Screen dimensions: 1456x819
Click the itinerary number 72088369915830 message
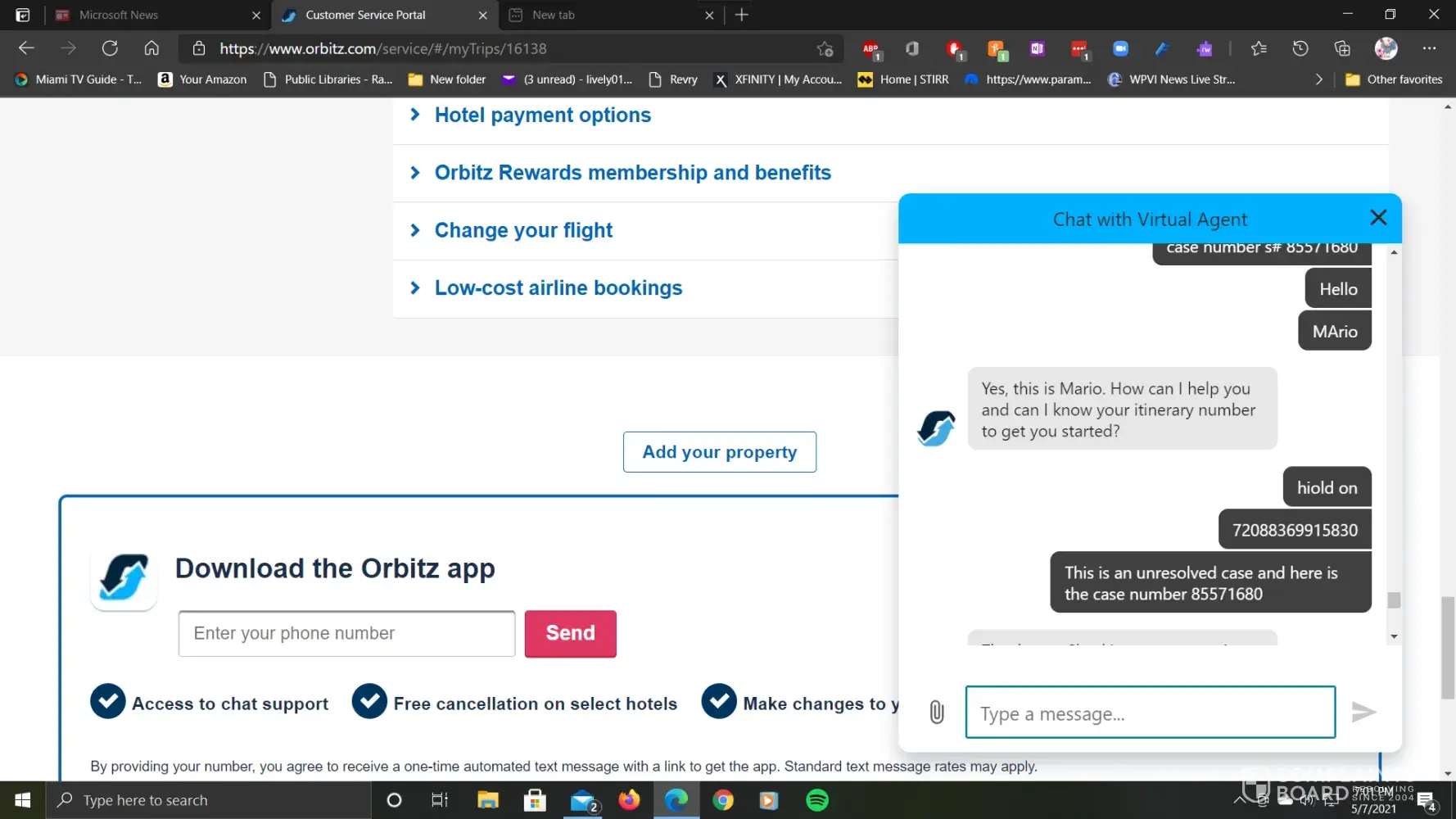pyautogui.click(x=1295, y=530)
